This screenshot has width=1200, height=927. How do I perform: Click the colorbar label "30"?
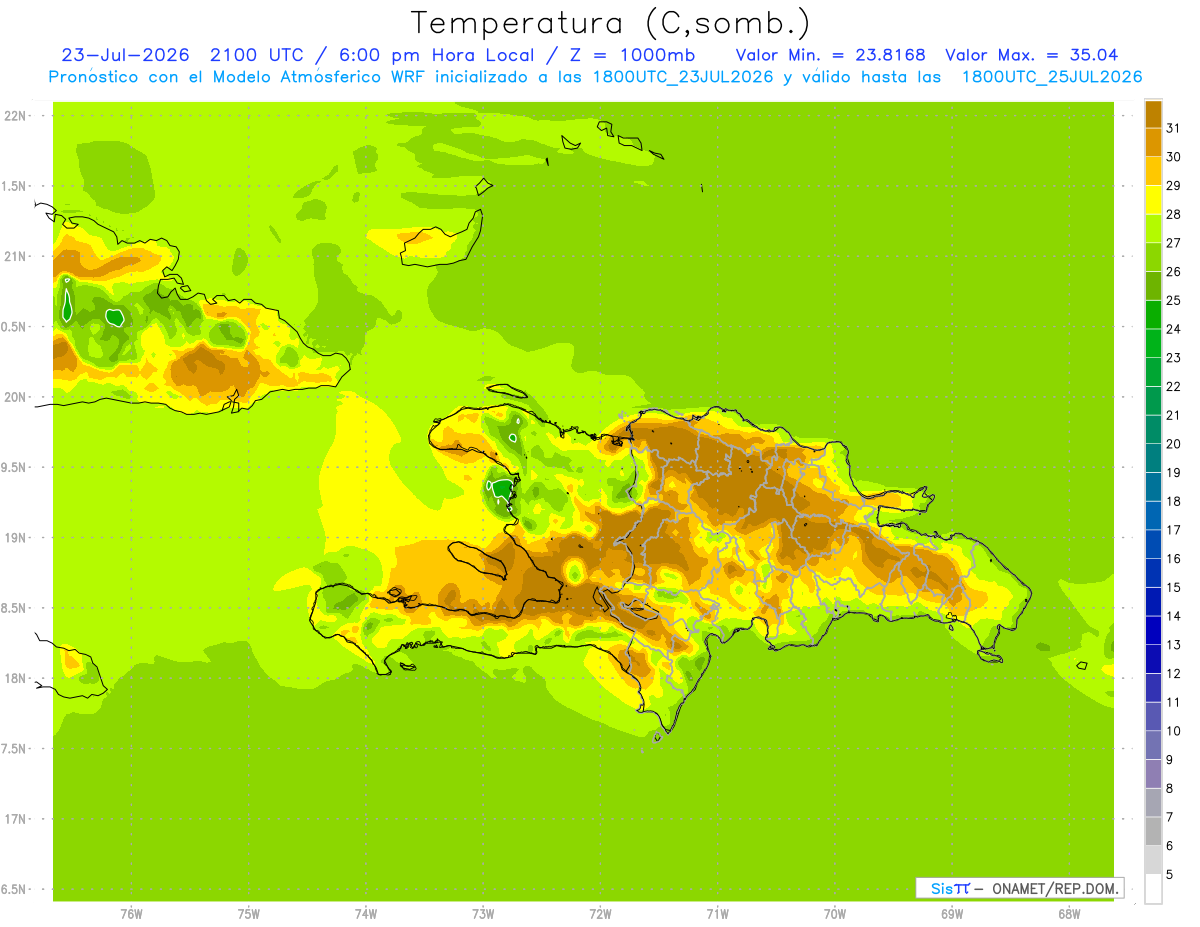1173,156
